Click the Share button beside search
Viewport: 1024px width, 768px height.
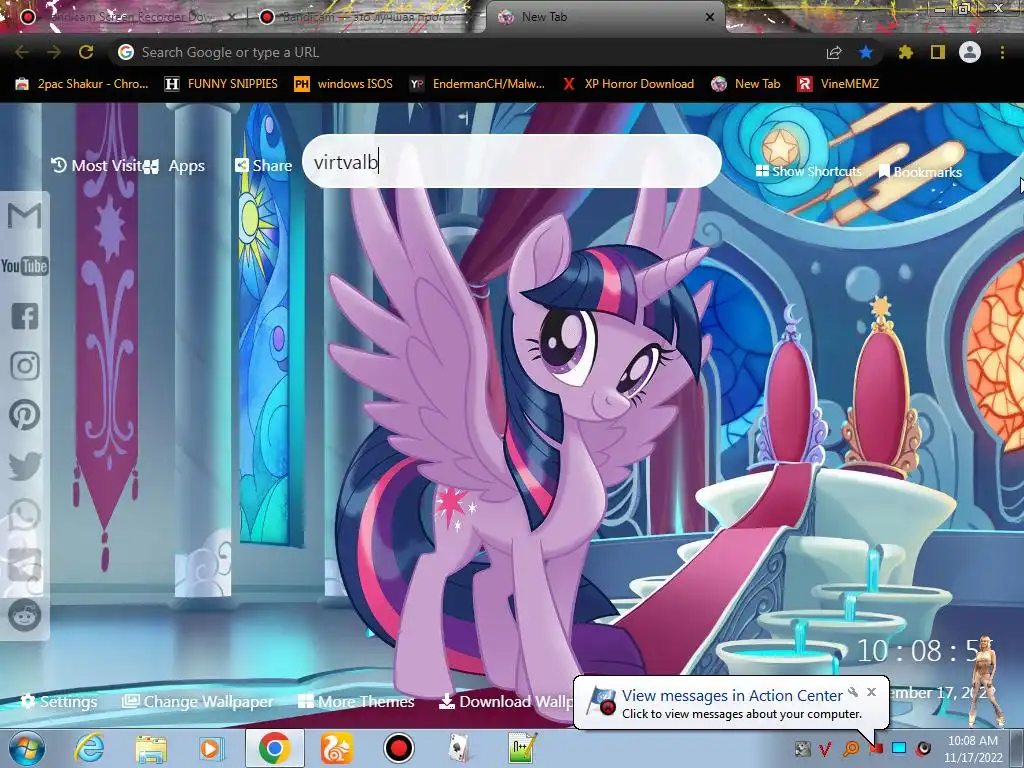pyautogui.click(x=263, y=166)
